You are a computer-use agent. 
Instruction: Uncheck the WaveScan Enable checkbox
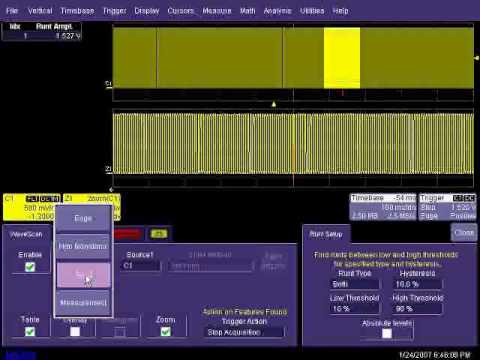tap(30, 267)
